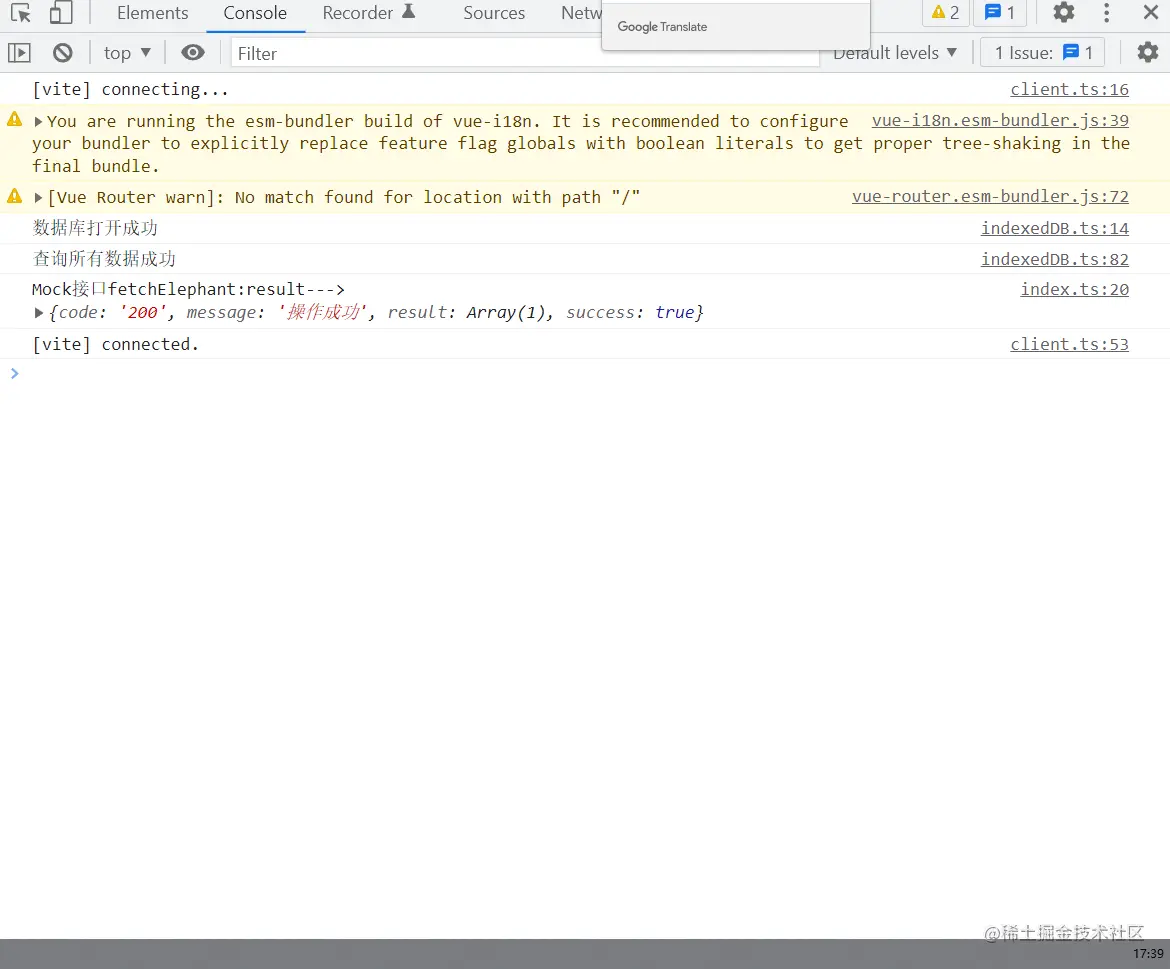Open source link client.ts:16
The height and width of the screenshot is (969, 1170).
(x=1069, y=90)
